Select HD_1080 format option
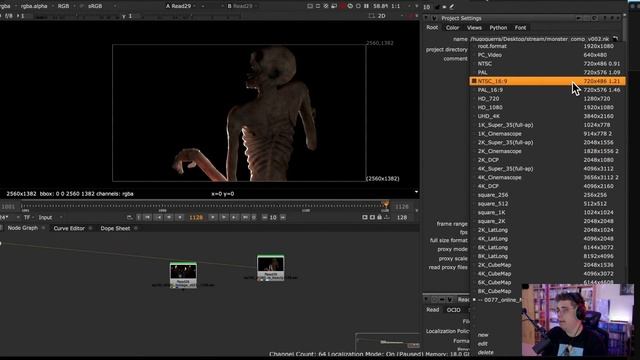Screen dimensions: 640x360 coord(547,107)
